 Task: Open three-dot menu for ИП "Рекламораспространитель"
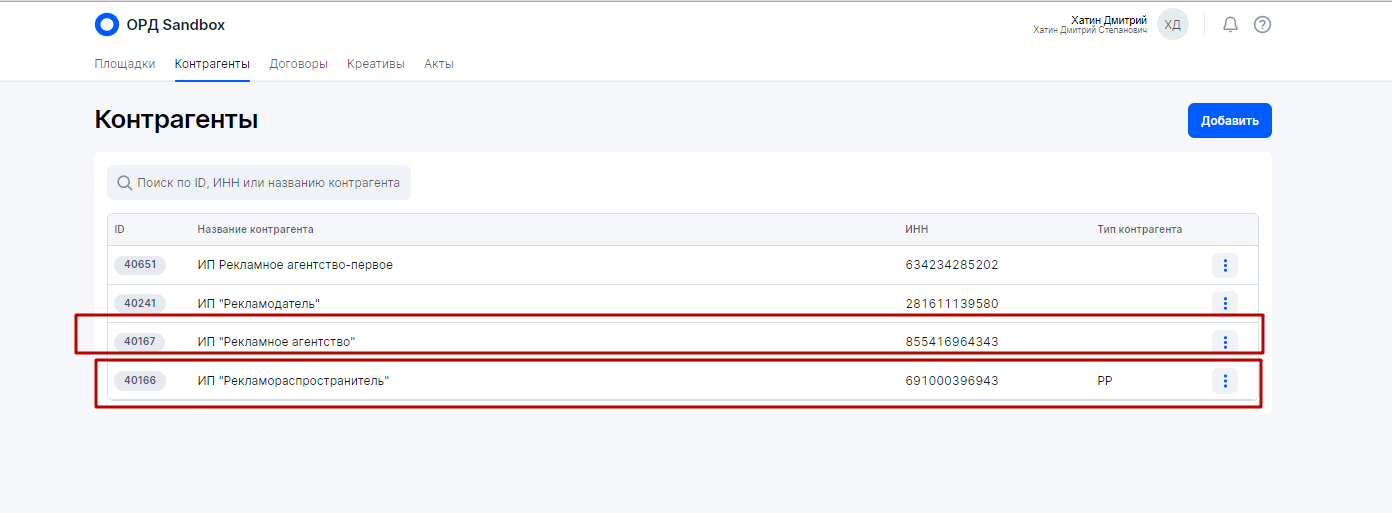coord(1224,381)
